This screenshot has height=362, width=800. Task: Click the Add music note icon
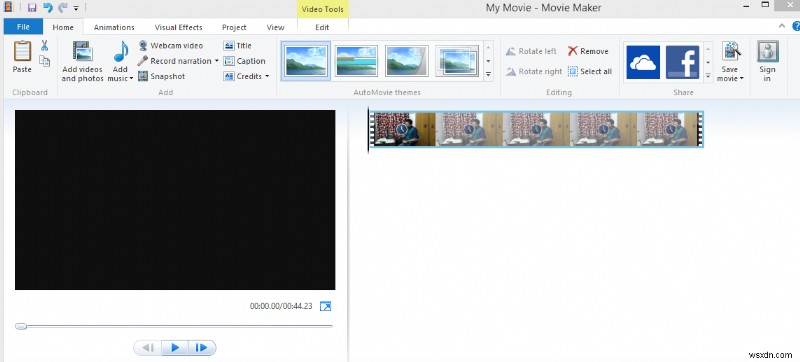pyautogui.click(x=120, y=51)
